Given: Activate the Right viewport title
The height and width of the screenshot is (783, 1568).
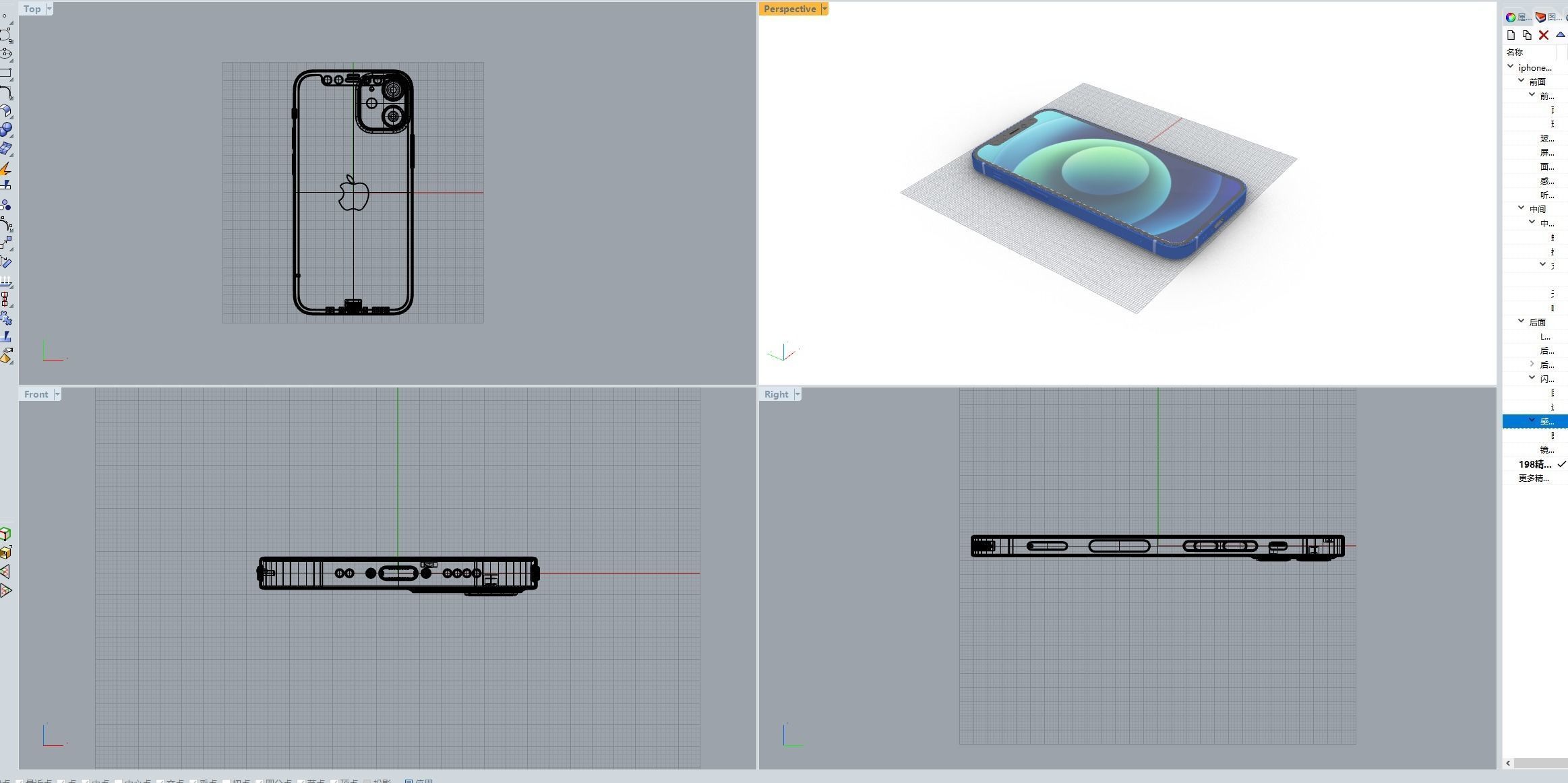Looking at the screenshot, I should tap(777, 394).
